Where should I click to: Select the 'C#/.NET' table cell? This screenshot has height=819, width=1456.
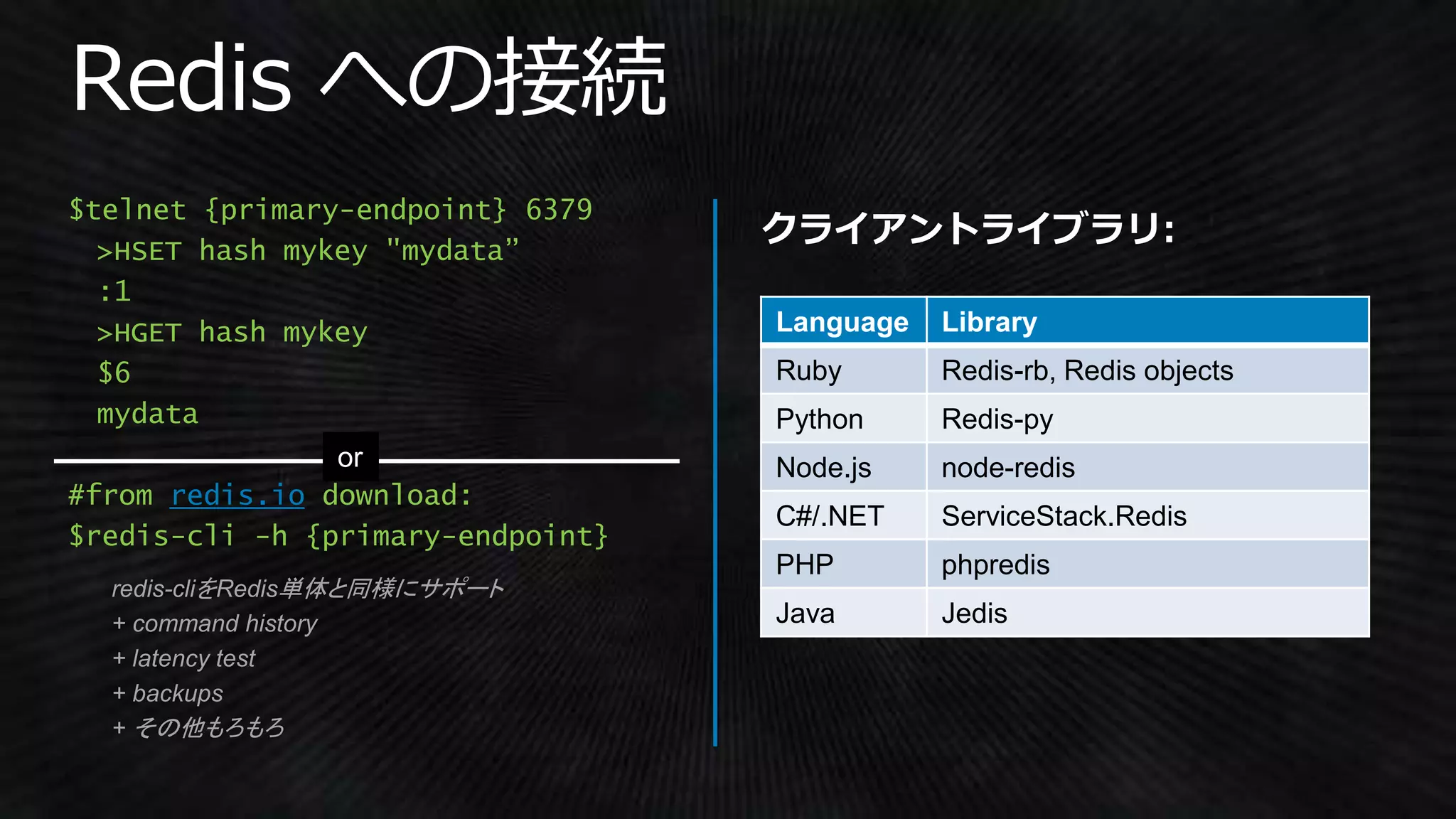pos(843,515)
